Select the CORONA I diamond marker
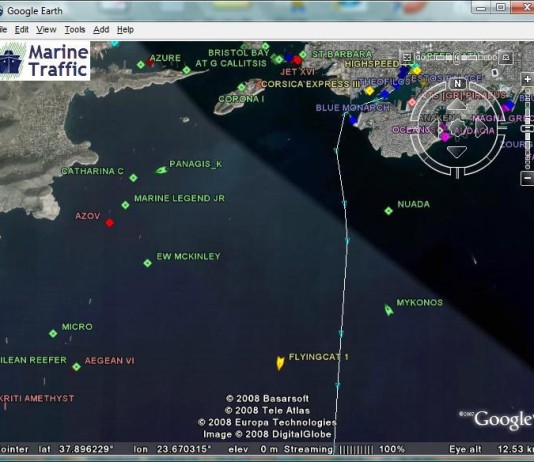The image size is (534, 462). tap(241, 87)
